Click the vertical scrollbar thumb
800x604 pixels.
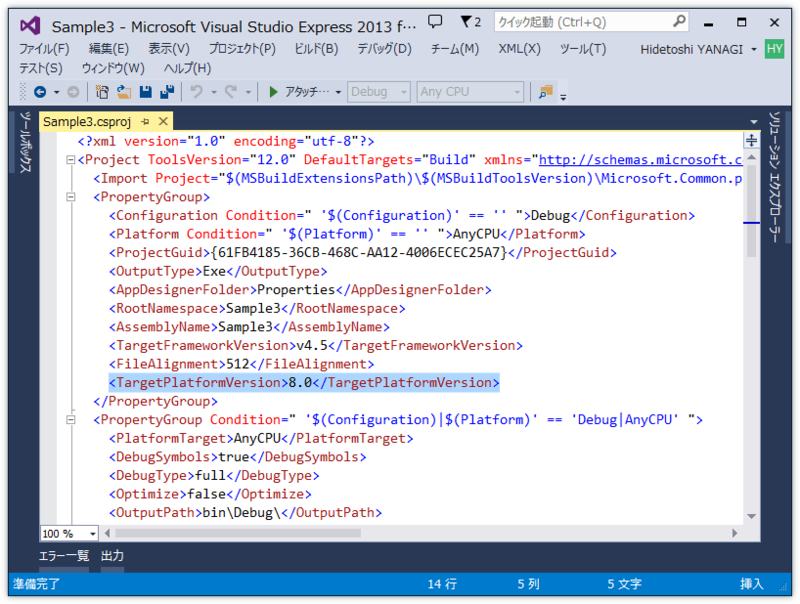coord(751,211)
